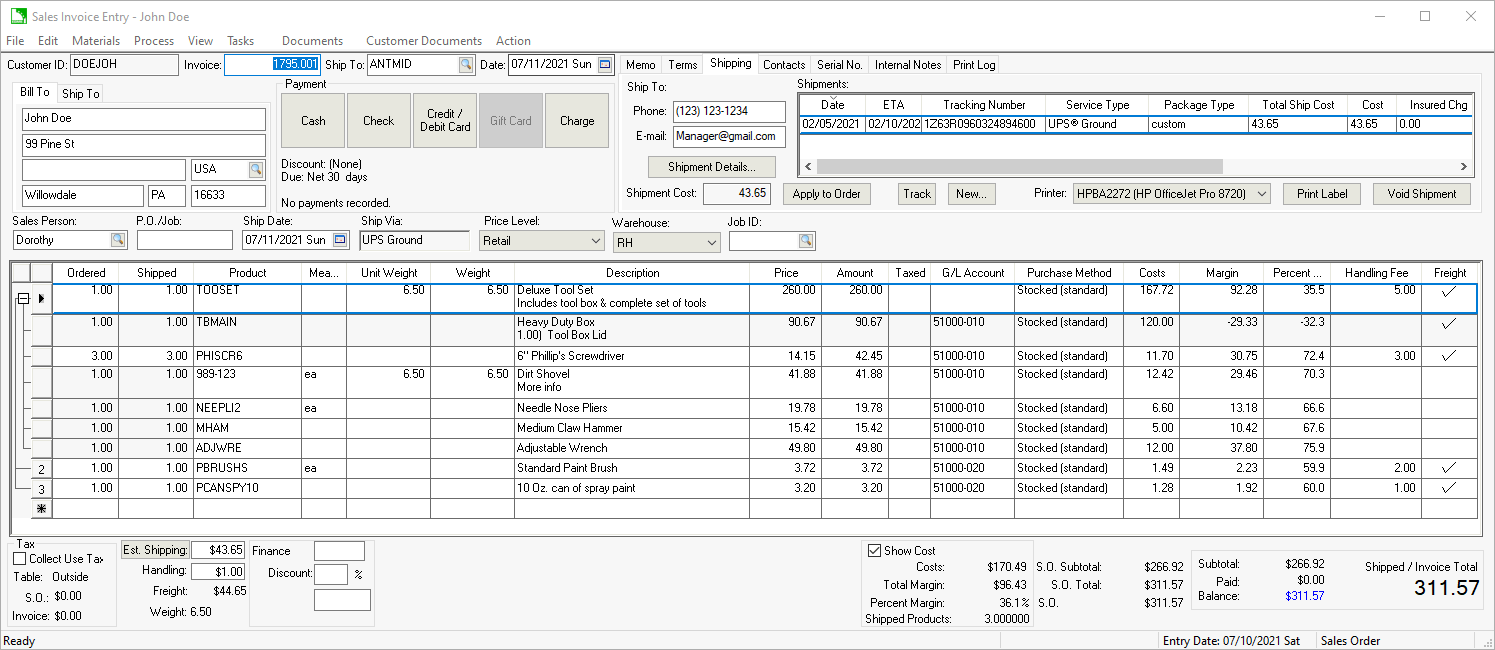Collapse the TOOSET kit tree row
Viewport: 1495px width, 650px height.
[21, 298]
